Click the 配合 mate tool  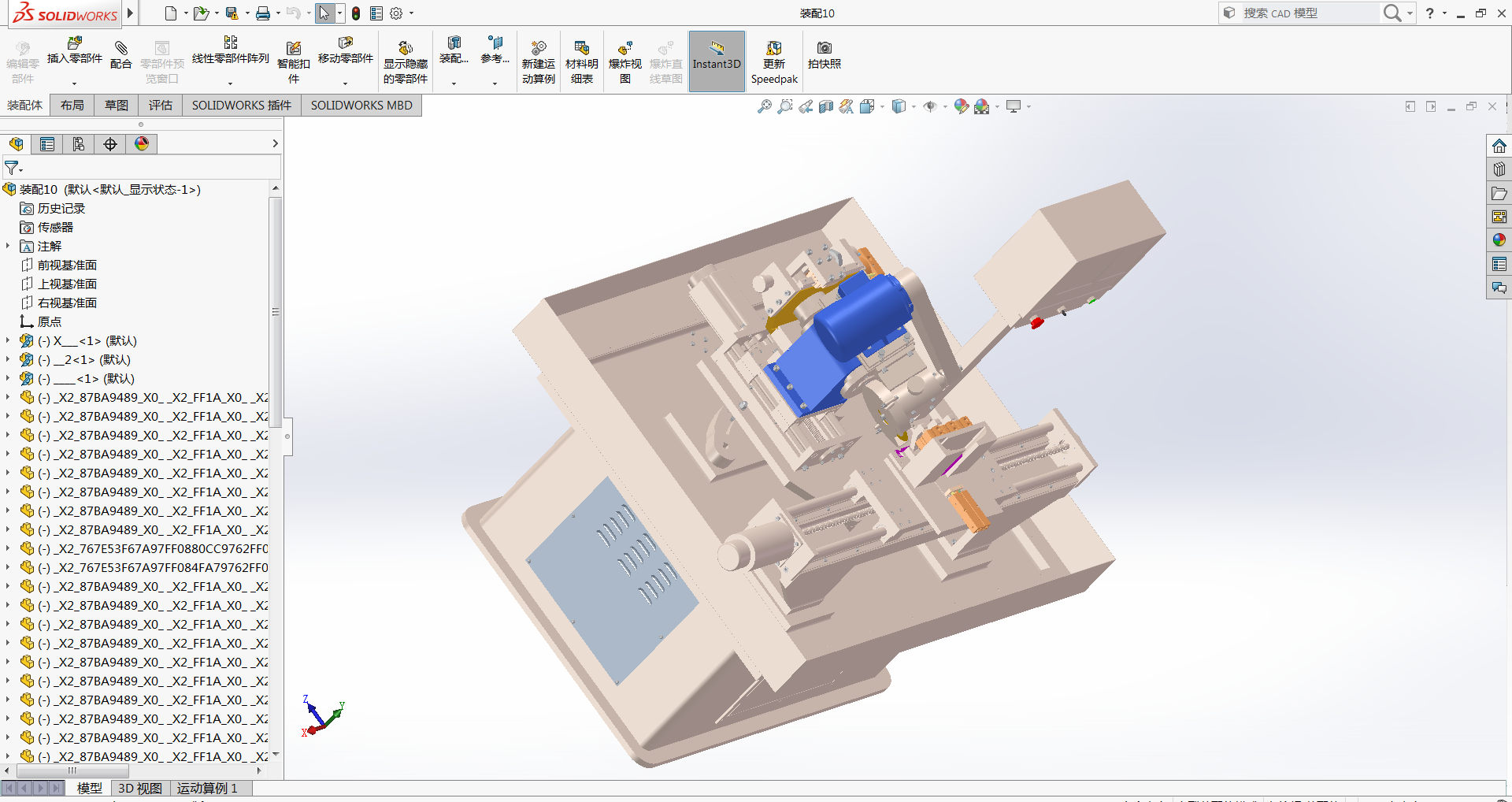(121, 56)
